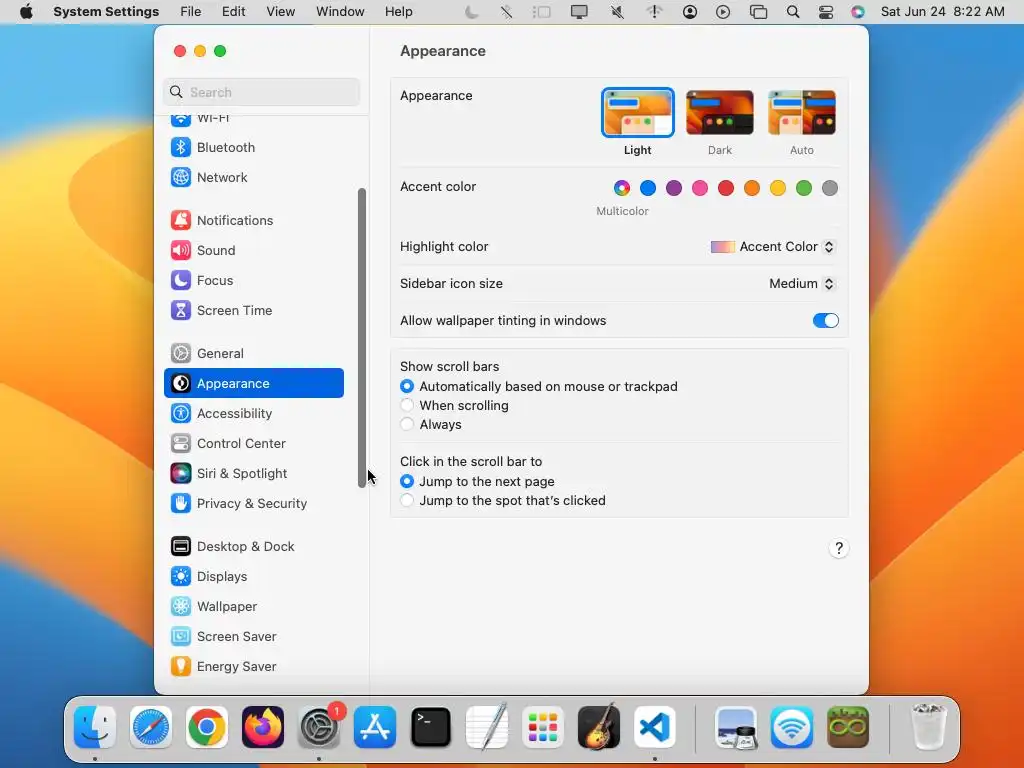This screenshot has width=1024, height=768.
Task: Open Notifications settings
Action: click(x=253, y=221)
